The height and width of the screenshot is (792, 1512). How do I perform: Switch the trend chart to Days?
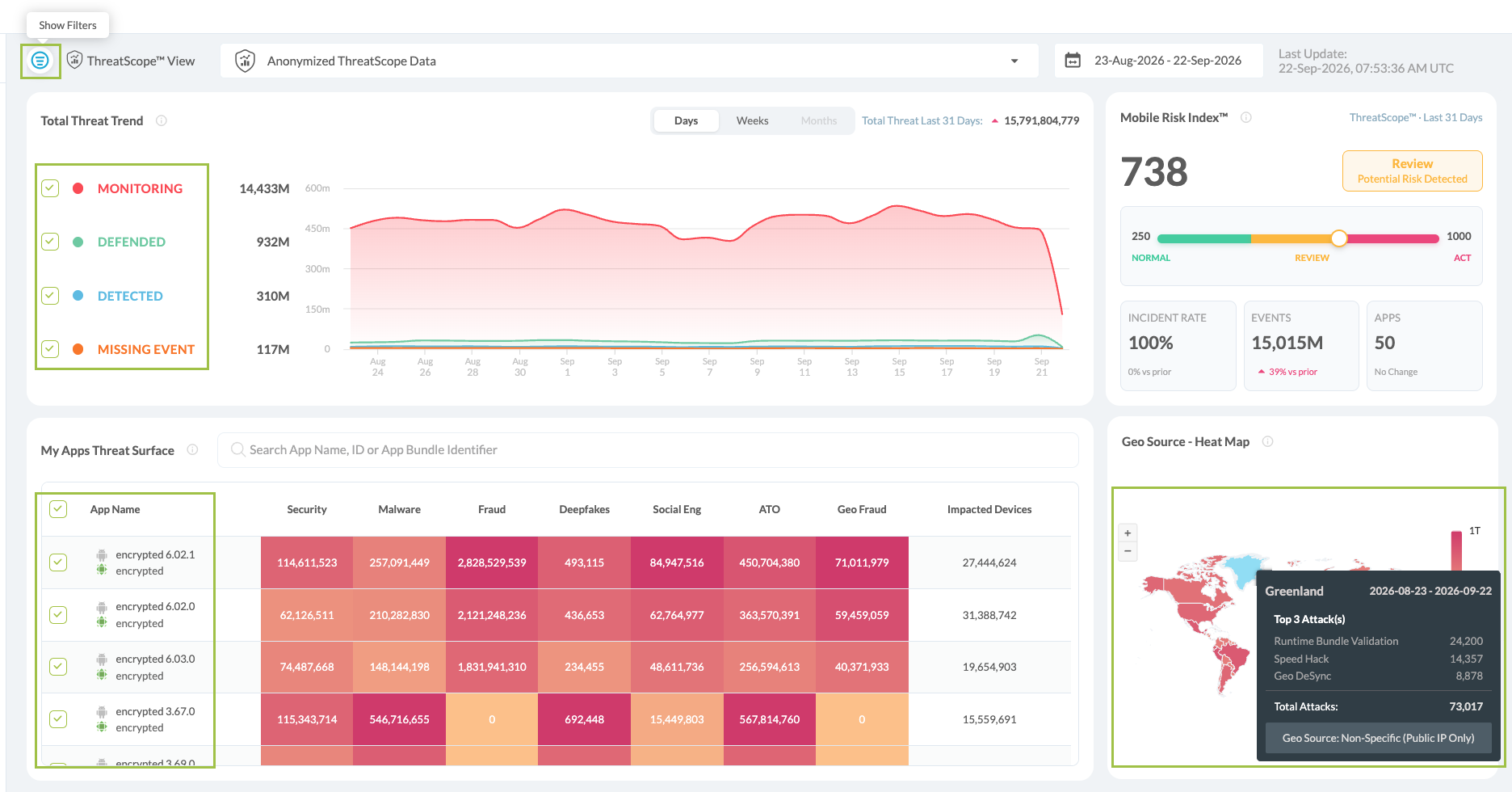[x=686, y=120]
